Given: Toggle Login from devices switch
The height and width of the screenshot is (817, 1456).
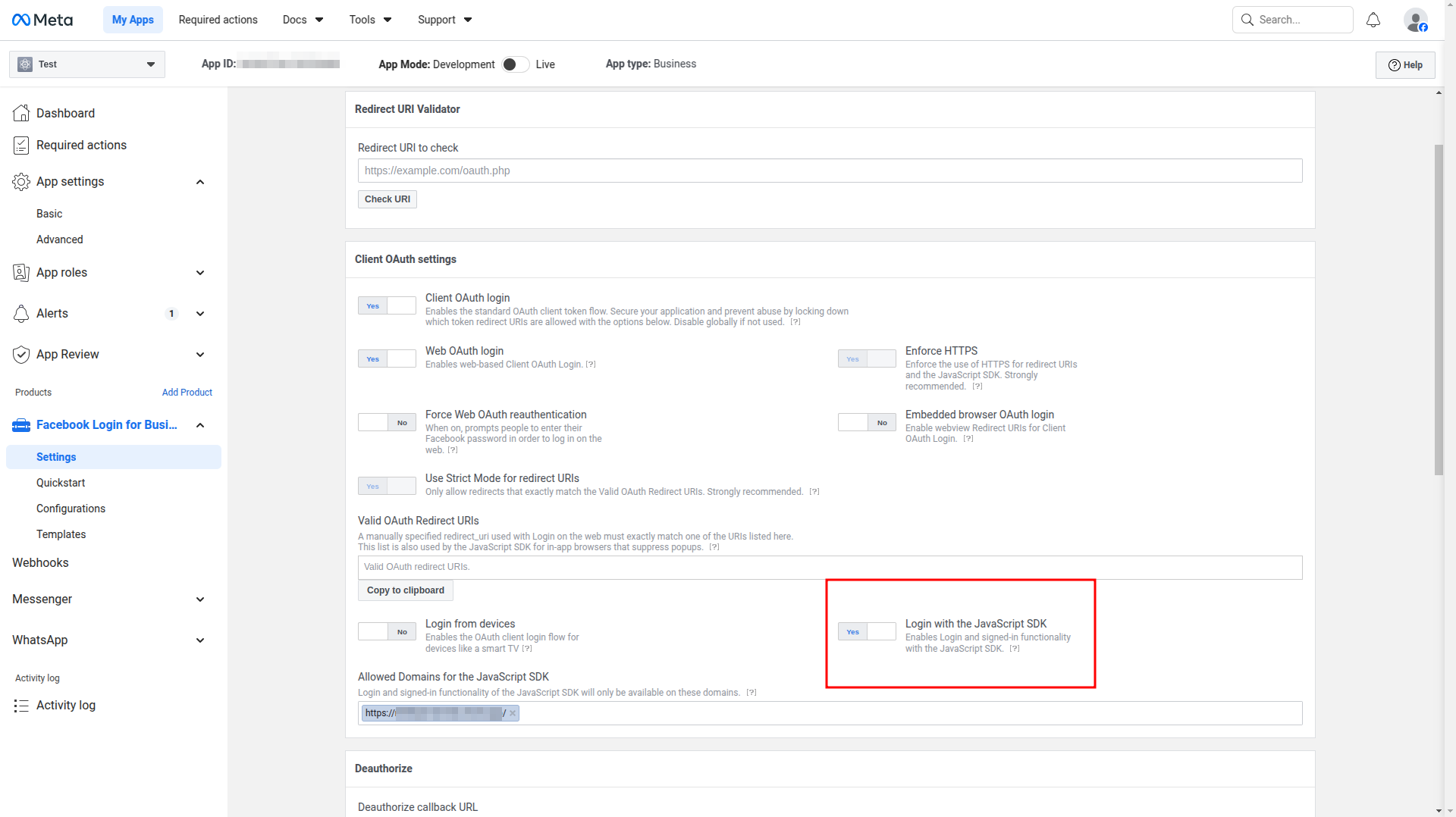Looking at the screenshot, I should (x=387, y=631).
